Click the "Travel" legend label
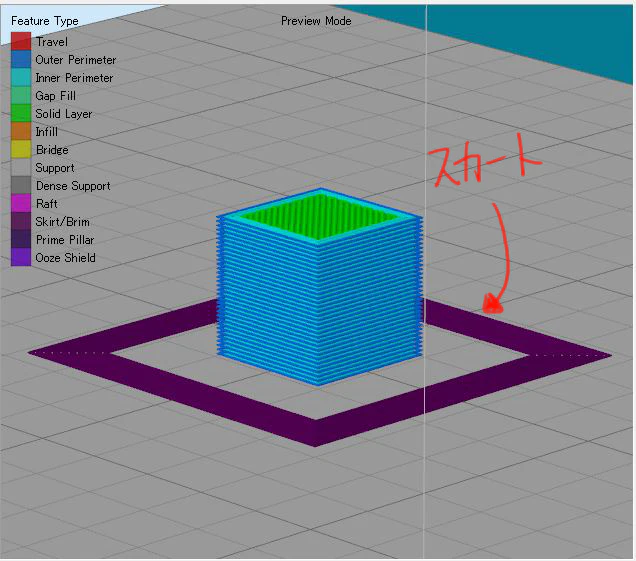This screenshot has width=636, height=561. (52, 42)
